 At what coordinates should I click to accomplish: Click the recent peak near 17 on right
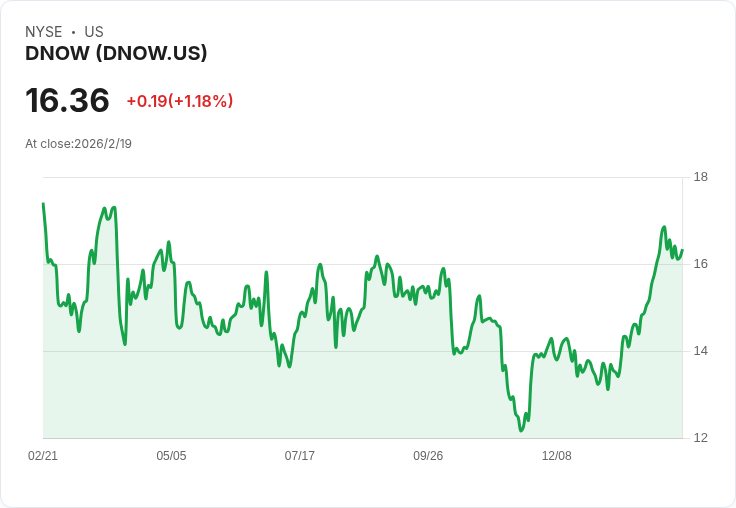point(664,227)
